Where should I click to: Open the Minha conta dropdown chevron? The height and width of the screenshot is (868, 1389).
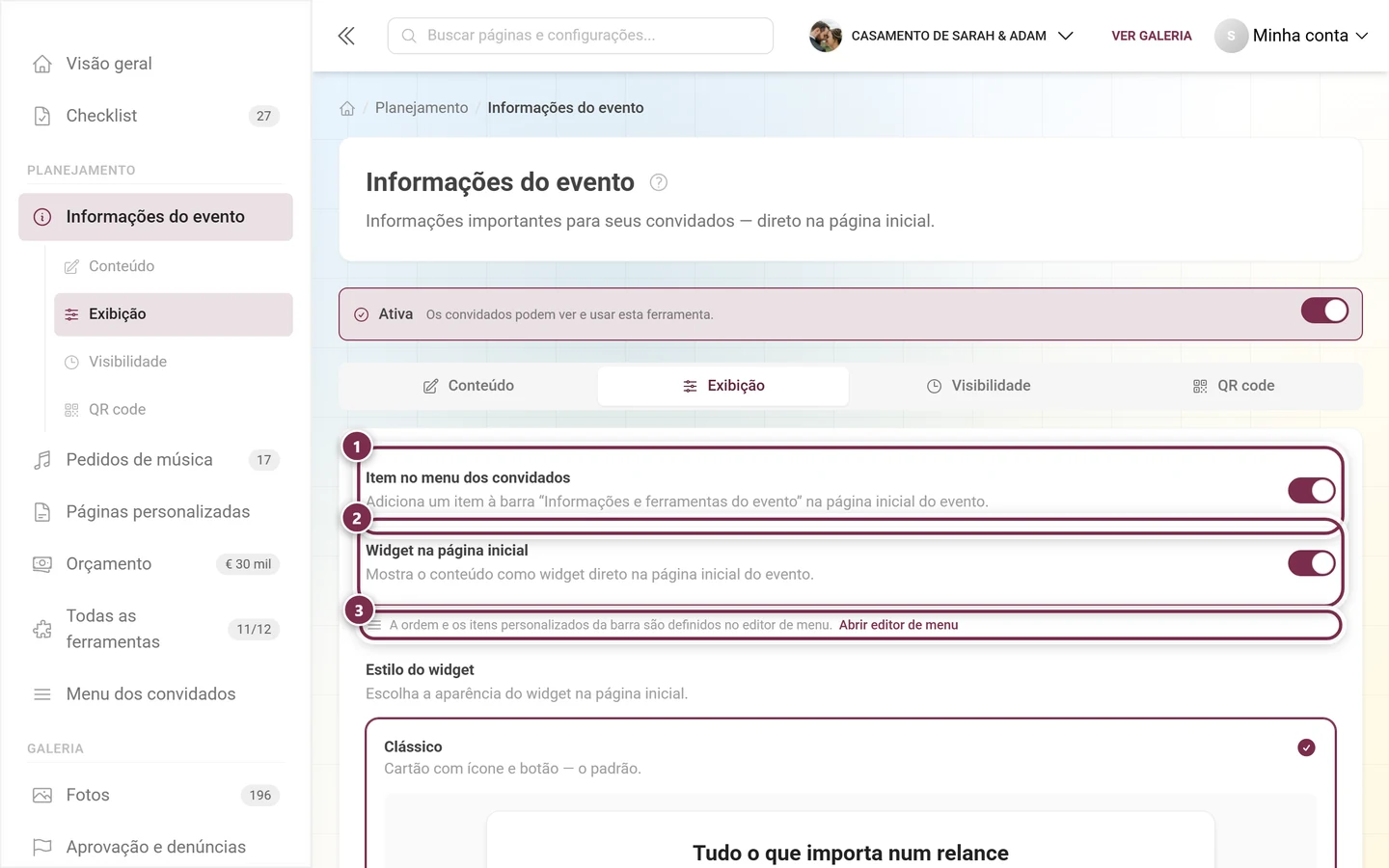[x=1362, y=36]
